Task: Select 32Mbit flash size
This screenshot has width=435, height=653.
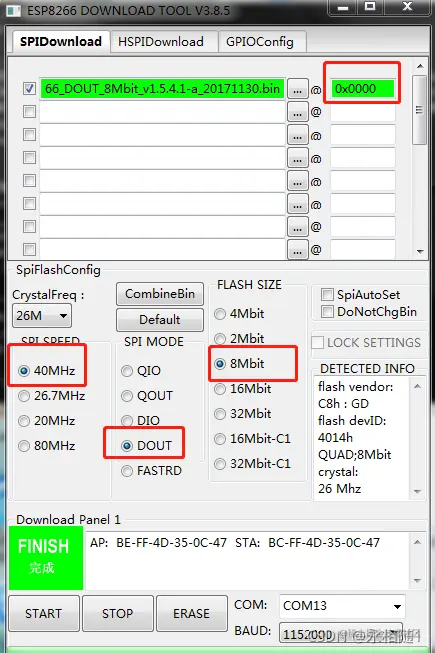Action: click(242, 414)
